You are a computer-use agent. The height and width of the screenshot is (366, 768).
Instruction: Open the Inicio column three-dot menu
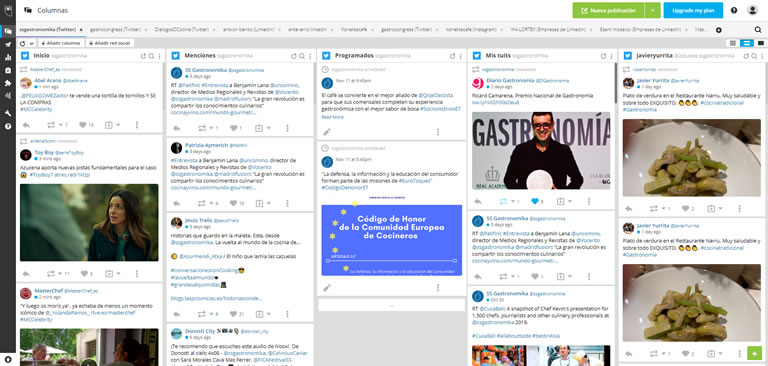click(x=160, y=56)
